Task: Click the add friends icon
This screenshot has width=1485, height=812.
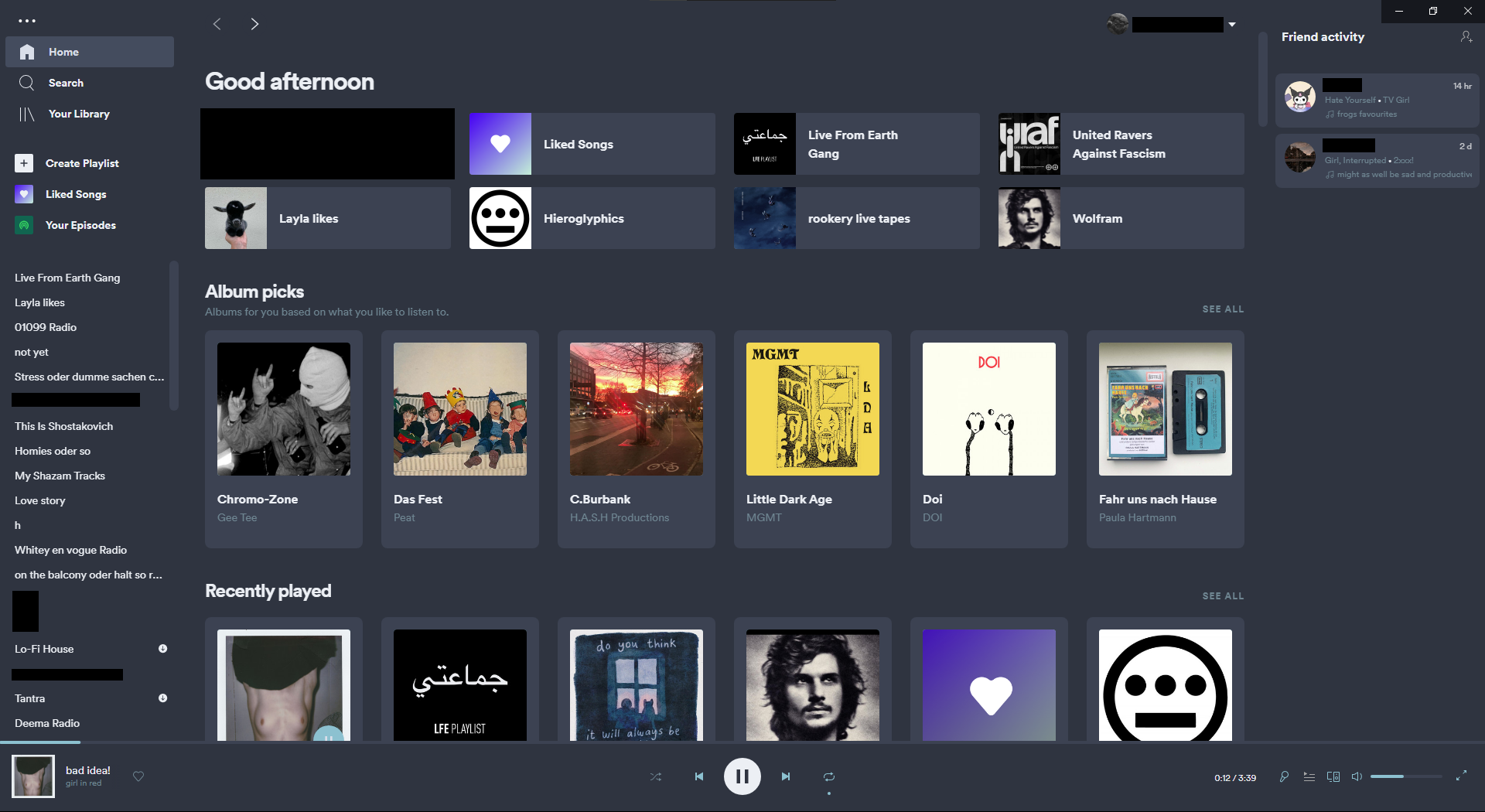Action: (1466, 37)
